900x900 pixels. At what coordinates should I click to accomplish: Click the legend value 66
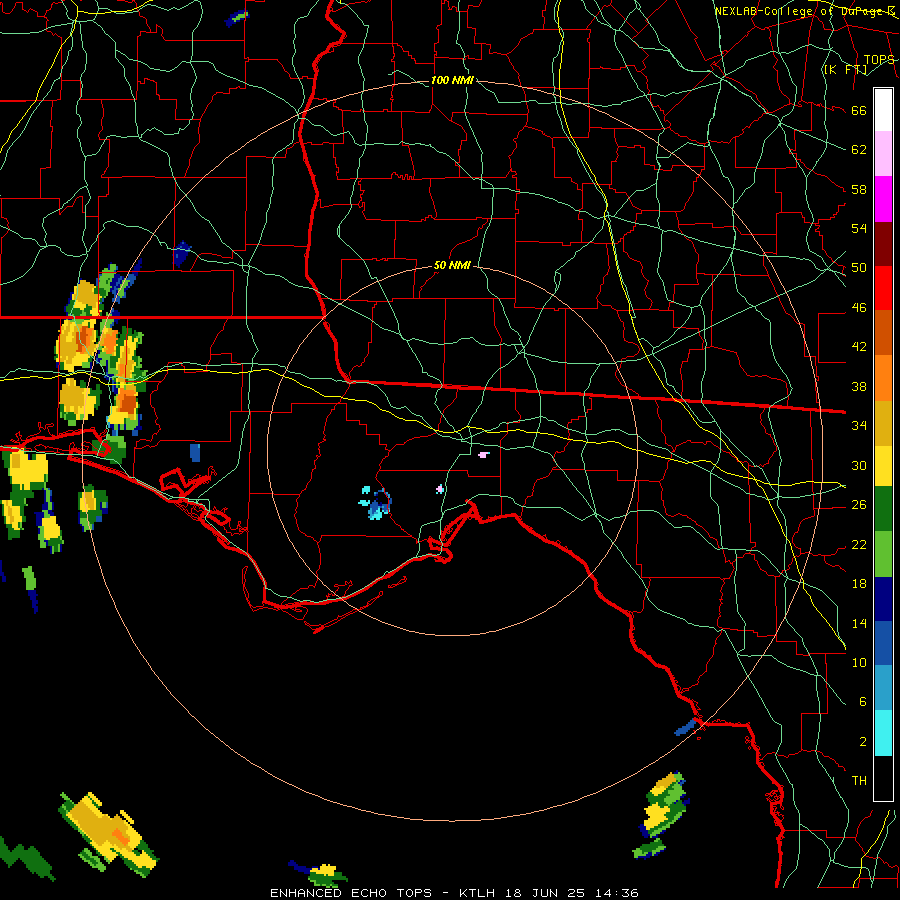click(x=859, y=110)
